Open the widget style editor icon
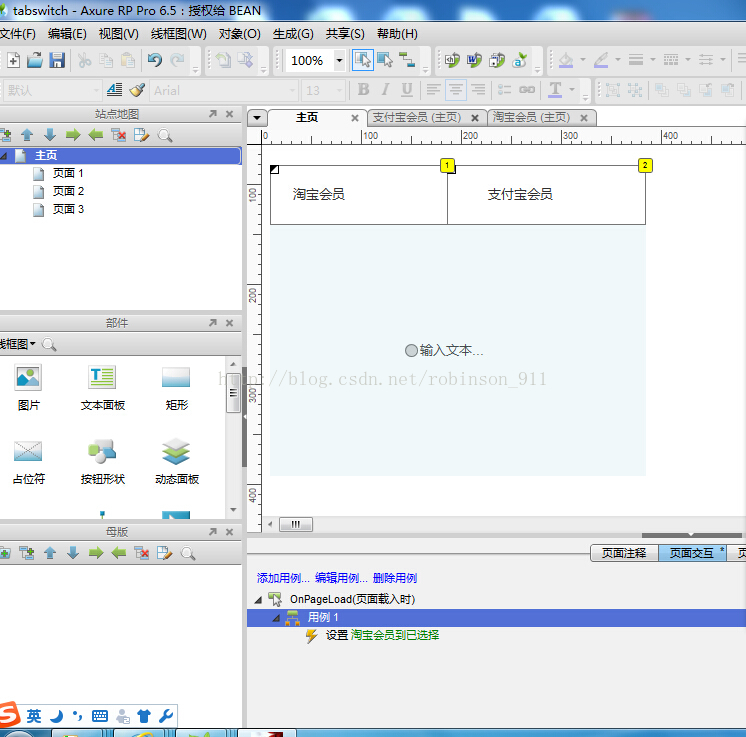This screenshot has height=737, width=746. coord(114,89)
